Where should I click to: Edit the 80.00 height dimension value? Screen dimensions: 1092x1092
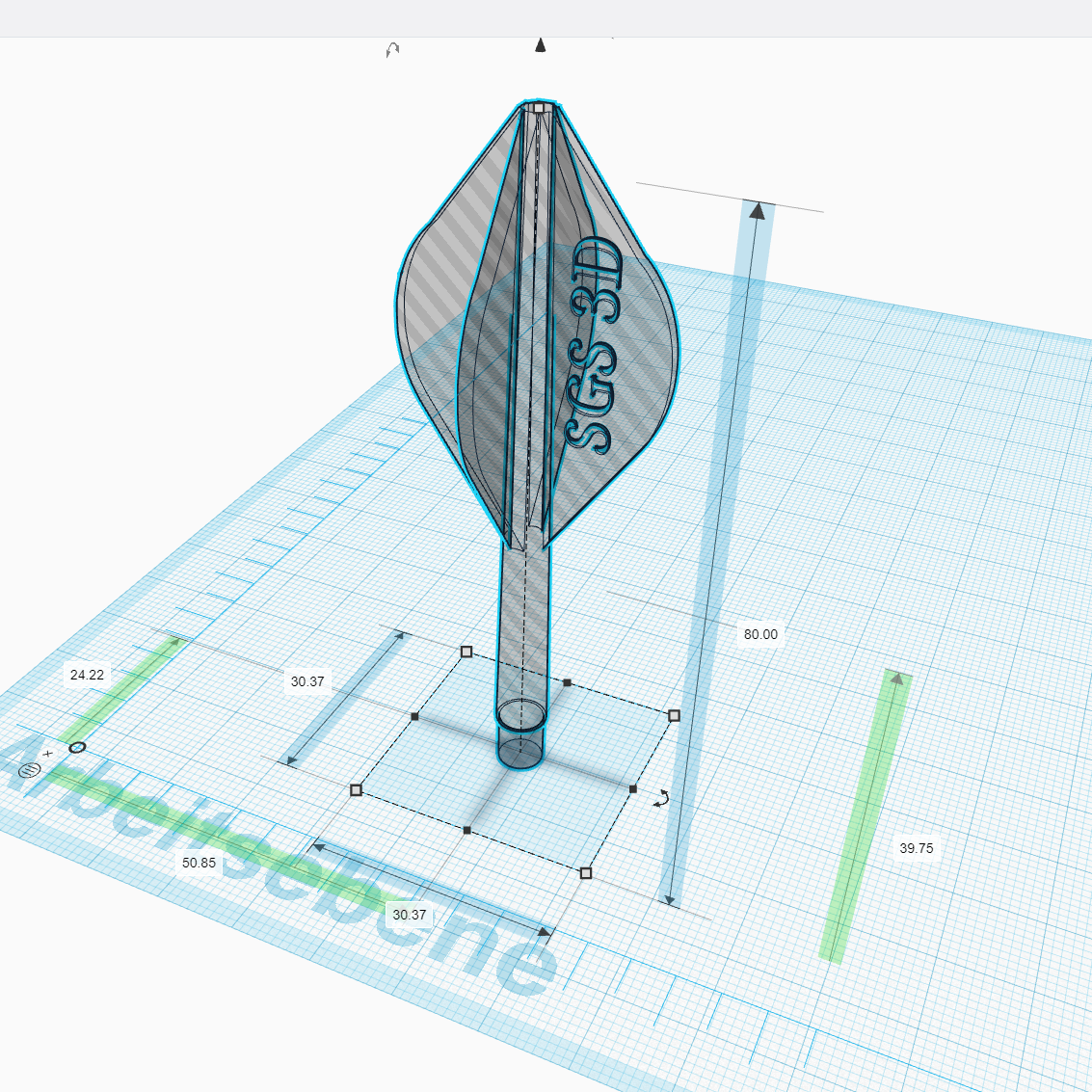759,634
